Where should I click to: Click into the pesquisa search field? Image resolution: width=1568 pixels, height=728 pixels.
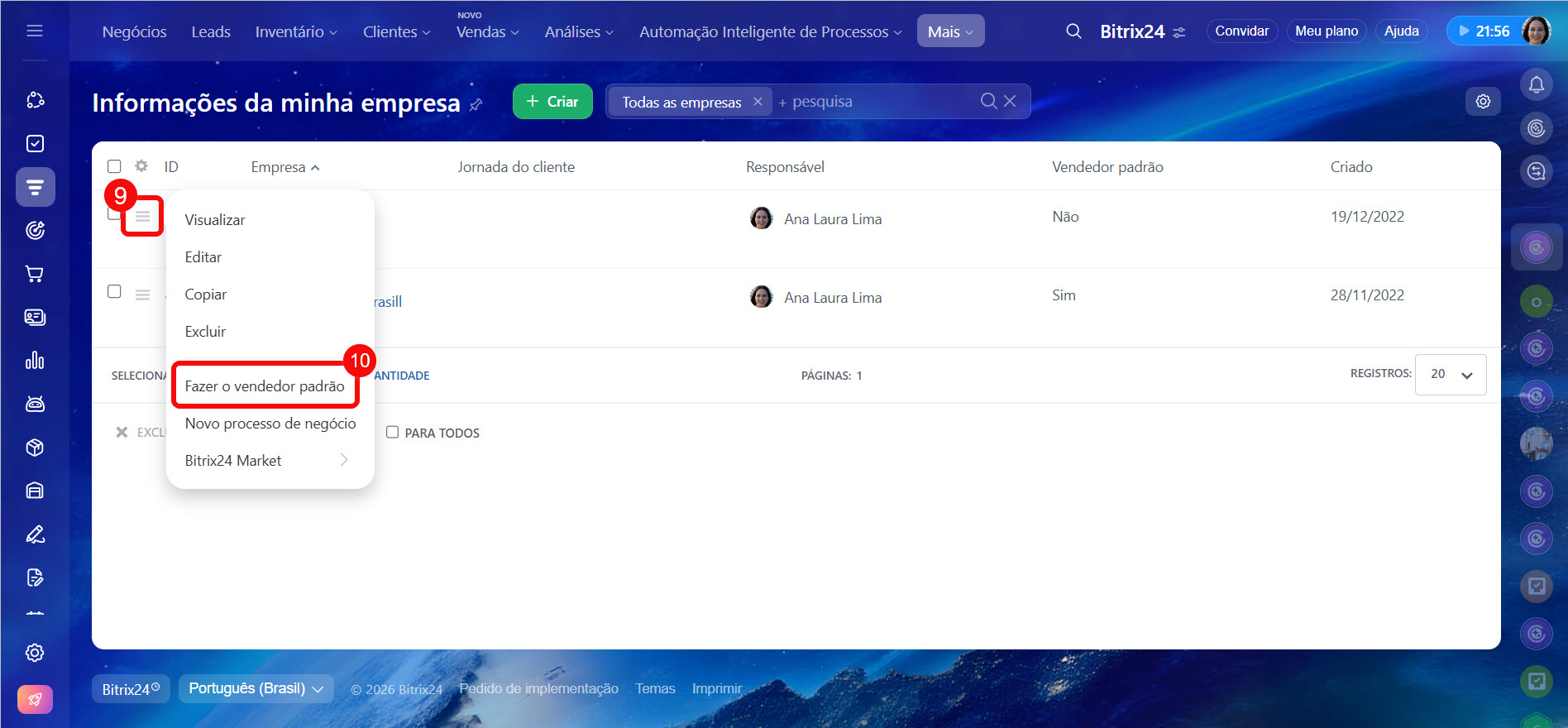pyautogui.click(x=877, y=102)
